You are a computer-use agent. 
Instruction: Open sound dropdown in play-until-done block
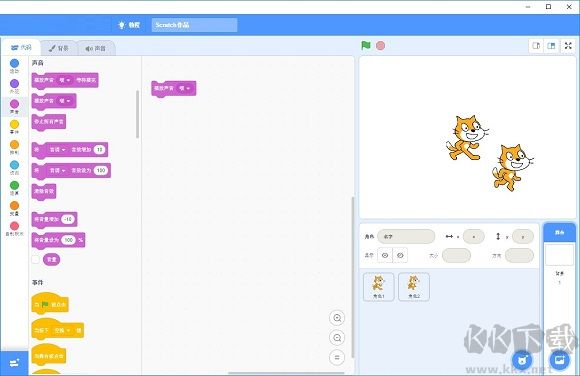(x=65, y=80)
